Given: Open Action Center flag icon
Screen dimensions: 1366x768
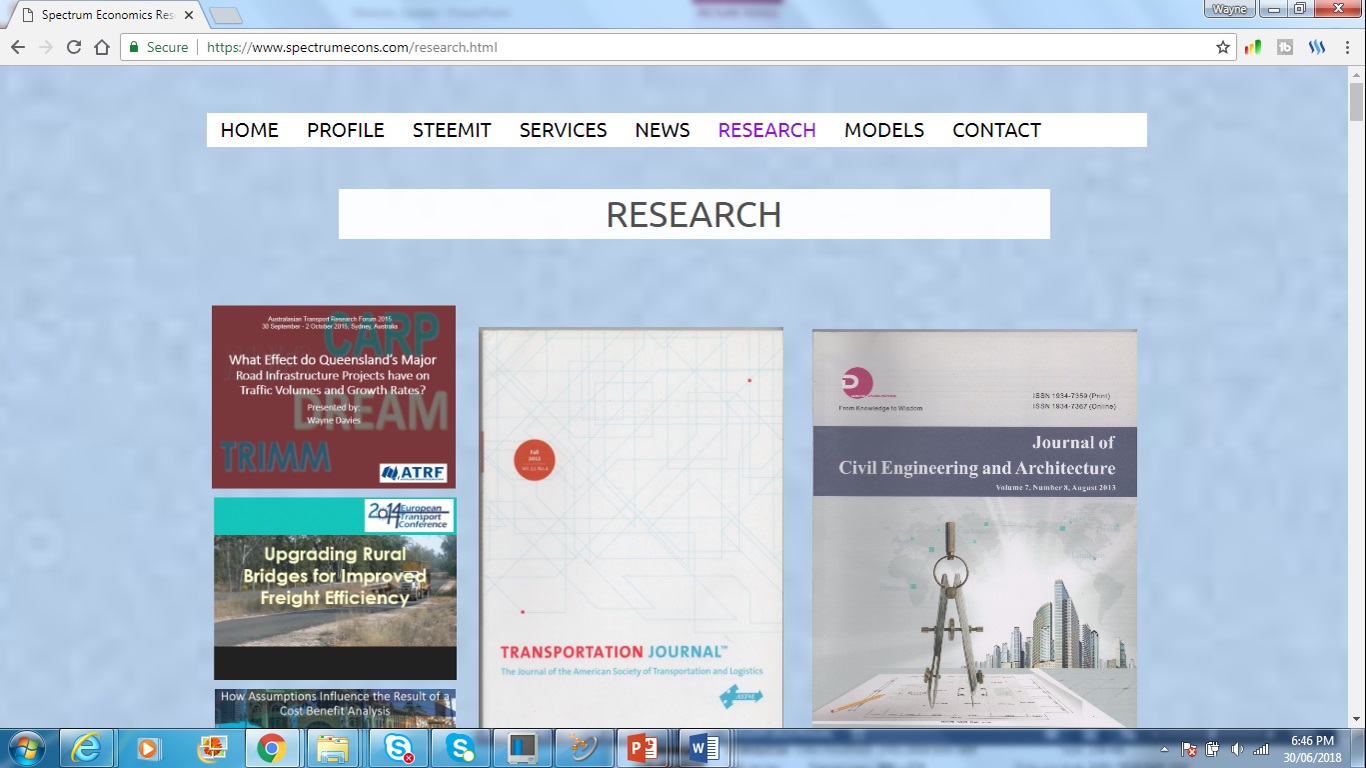Looking at the screenshot, I should click(1189, 749).
